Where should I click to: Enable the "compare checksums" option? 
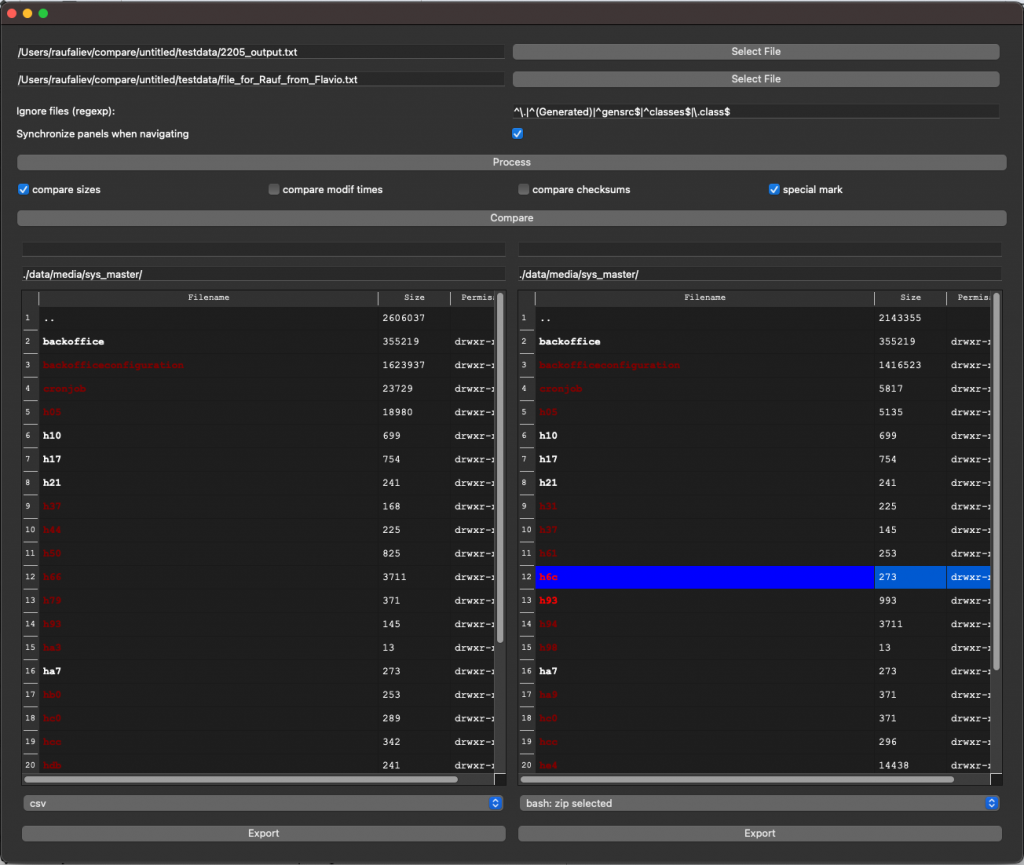(523, 189)
